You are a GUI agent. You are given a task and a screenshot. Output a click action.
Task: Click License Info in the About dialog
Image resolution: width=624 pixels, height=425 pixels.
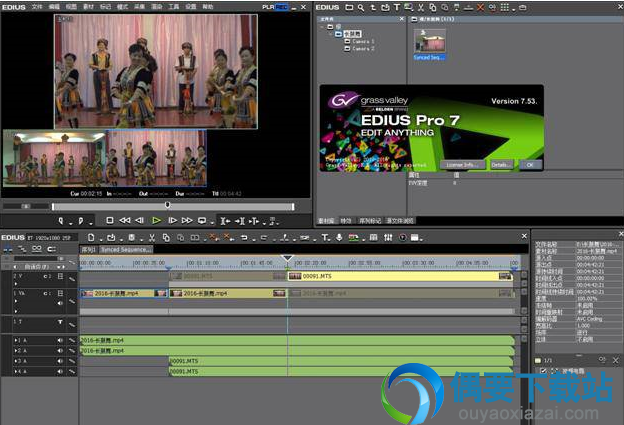[x=463, y=165]
